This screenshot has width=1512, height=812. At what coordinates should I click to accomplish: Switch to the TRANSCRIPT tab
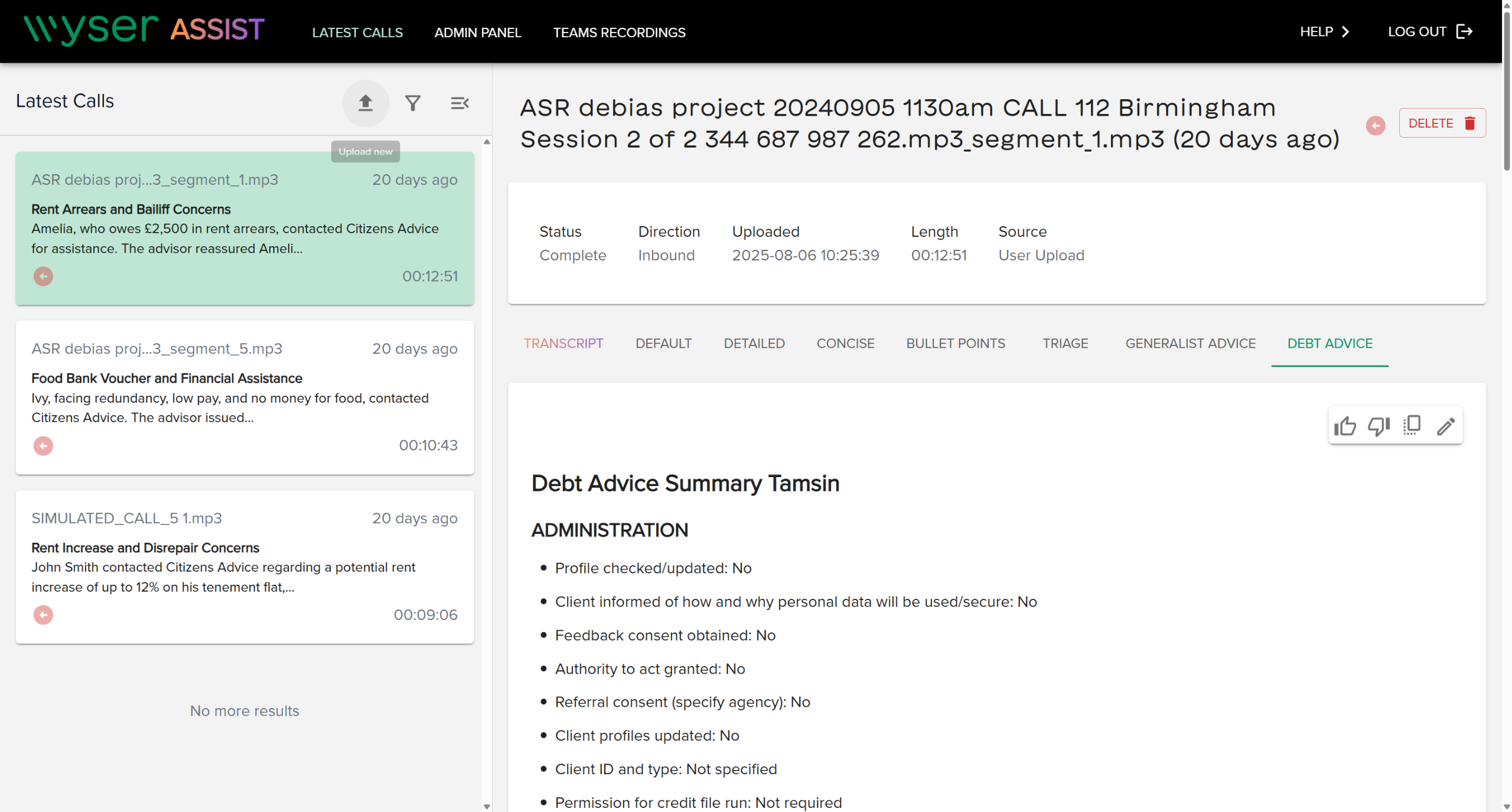(x=563, y=343)
